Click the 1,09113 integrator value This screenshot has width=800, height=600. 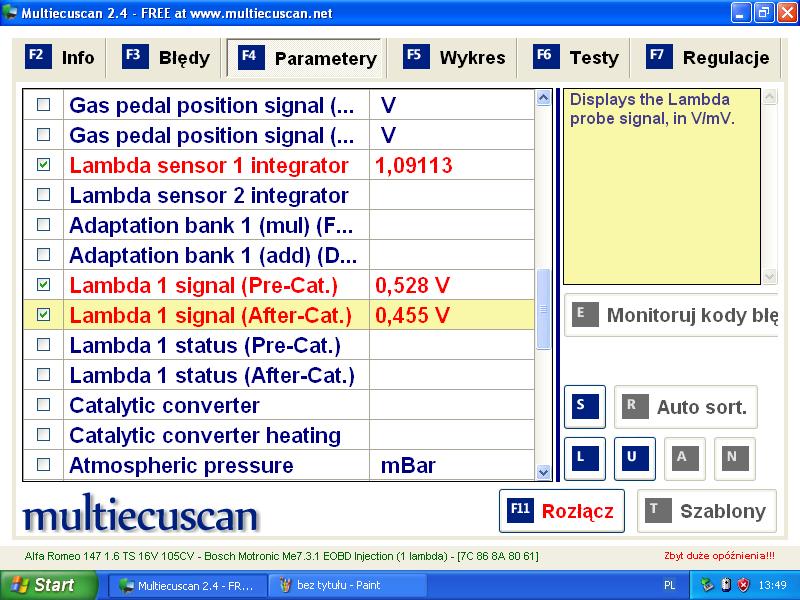(x=414, y=165)
